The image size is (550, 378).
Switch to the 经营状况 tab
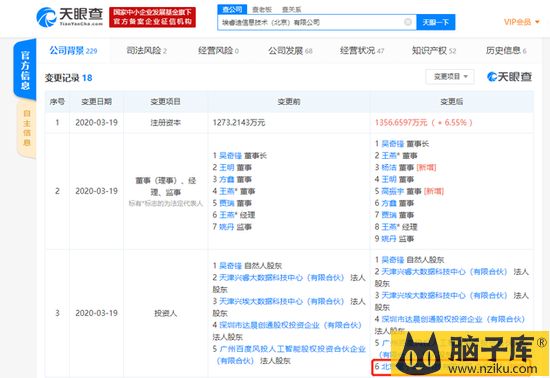click(x=362, y=51)
